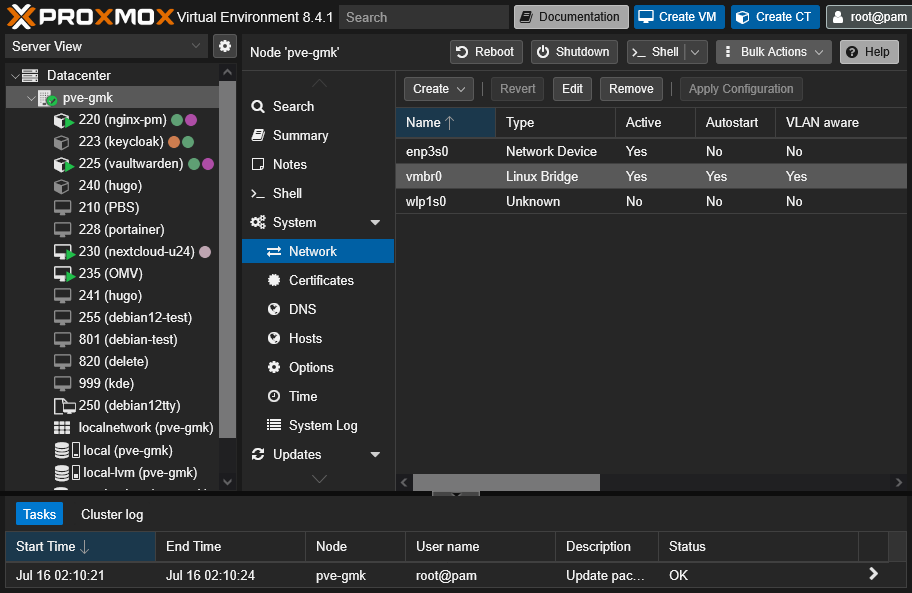
Task: Click template icon for 250 (debian12tty)
Action: [x=65, y=406]
